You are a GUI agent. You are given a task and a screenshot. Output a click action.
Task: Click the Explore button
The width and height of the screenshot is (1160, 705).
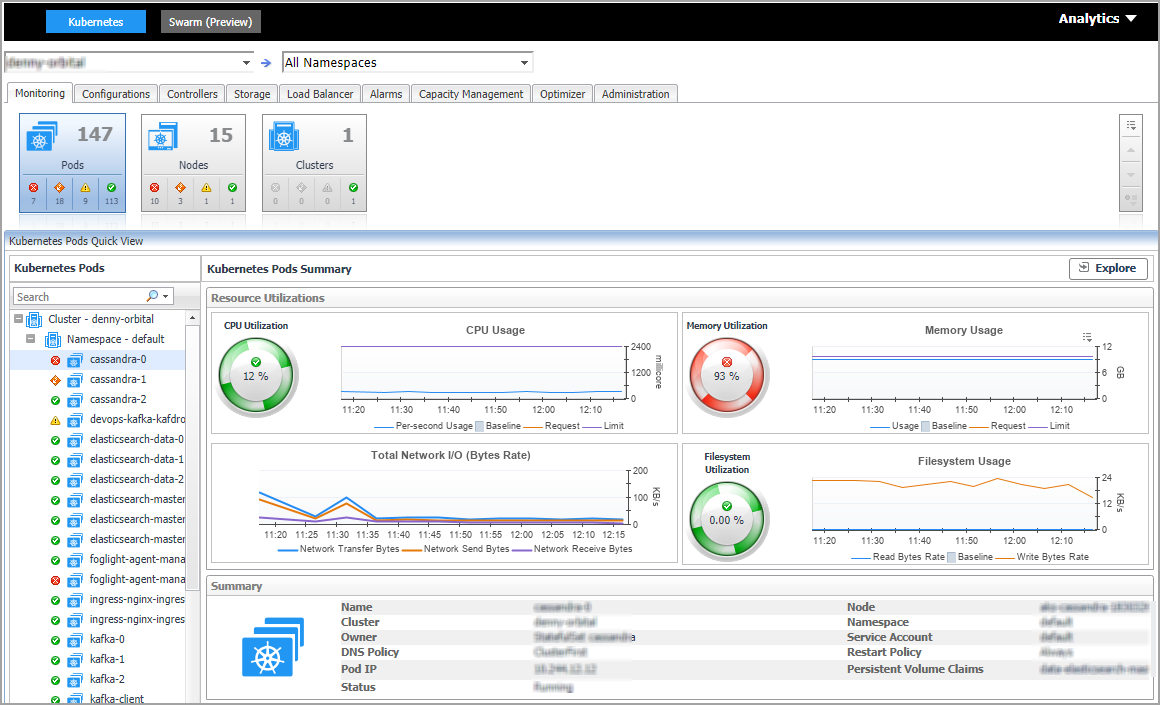(x=1108, y=268)
